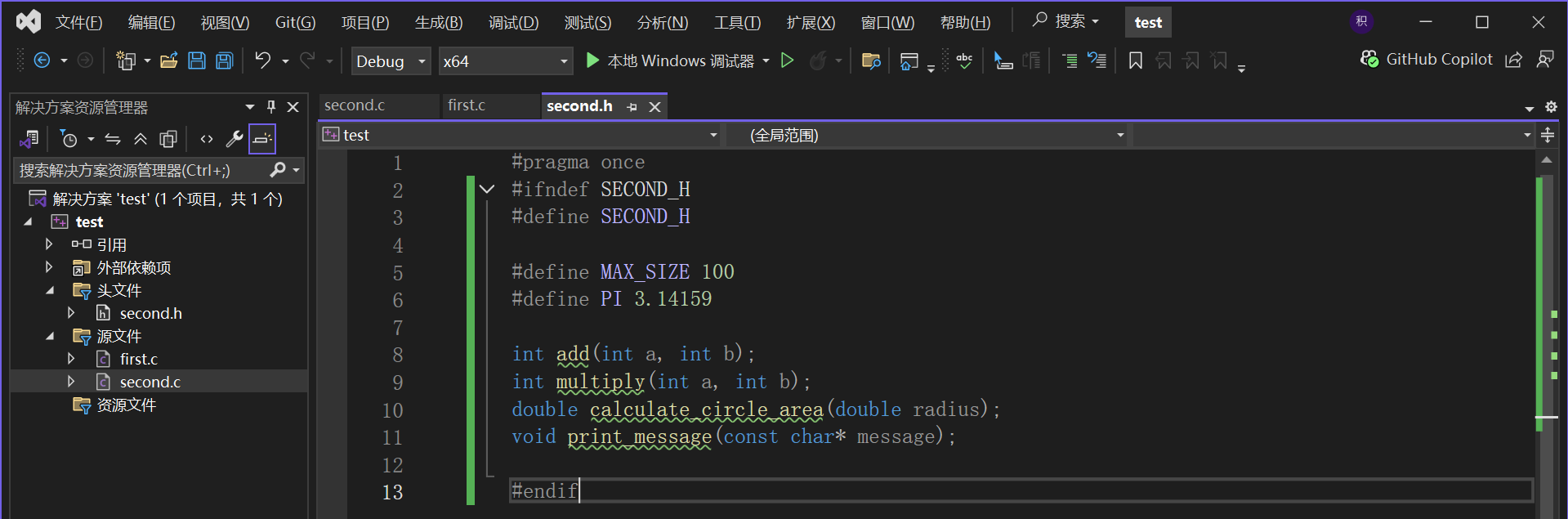Click the browser window home icon

coord(909,60)
